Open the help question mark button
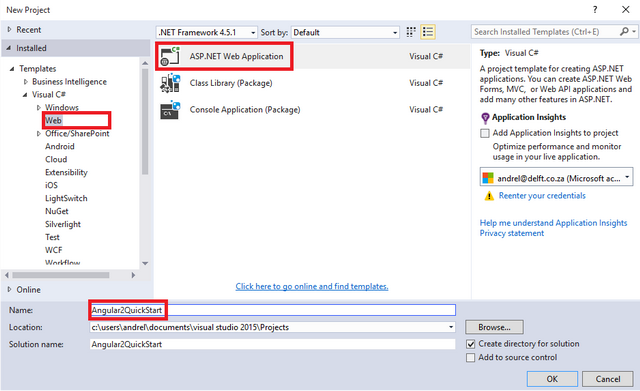Screen dimensions: 640x391 pos(595,9)
